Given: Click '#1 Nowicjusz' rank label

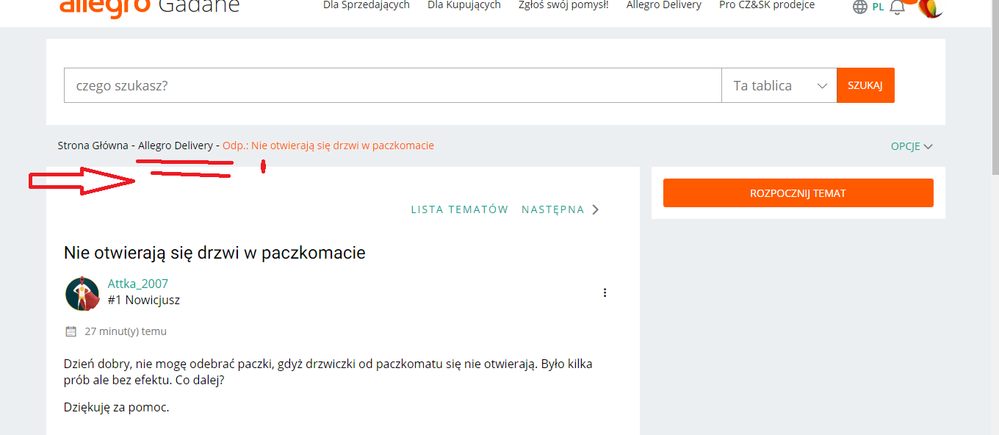Looking at the screenshot, I should (x=143, y=300).
